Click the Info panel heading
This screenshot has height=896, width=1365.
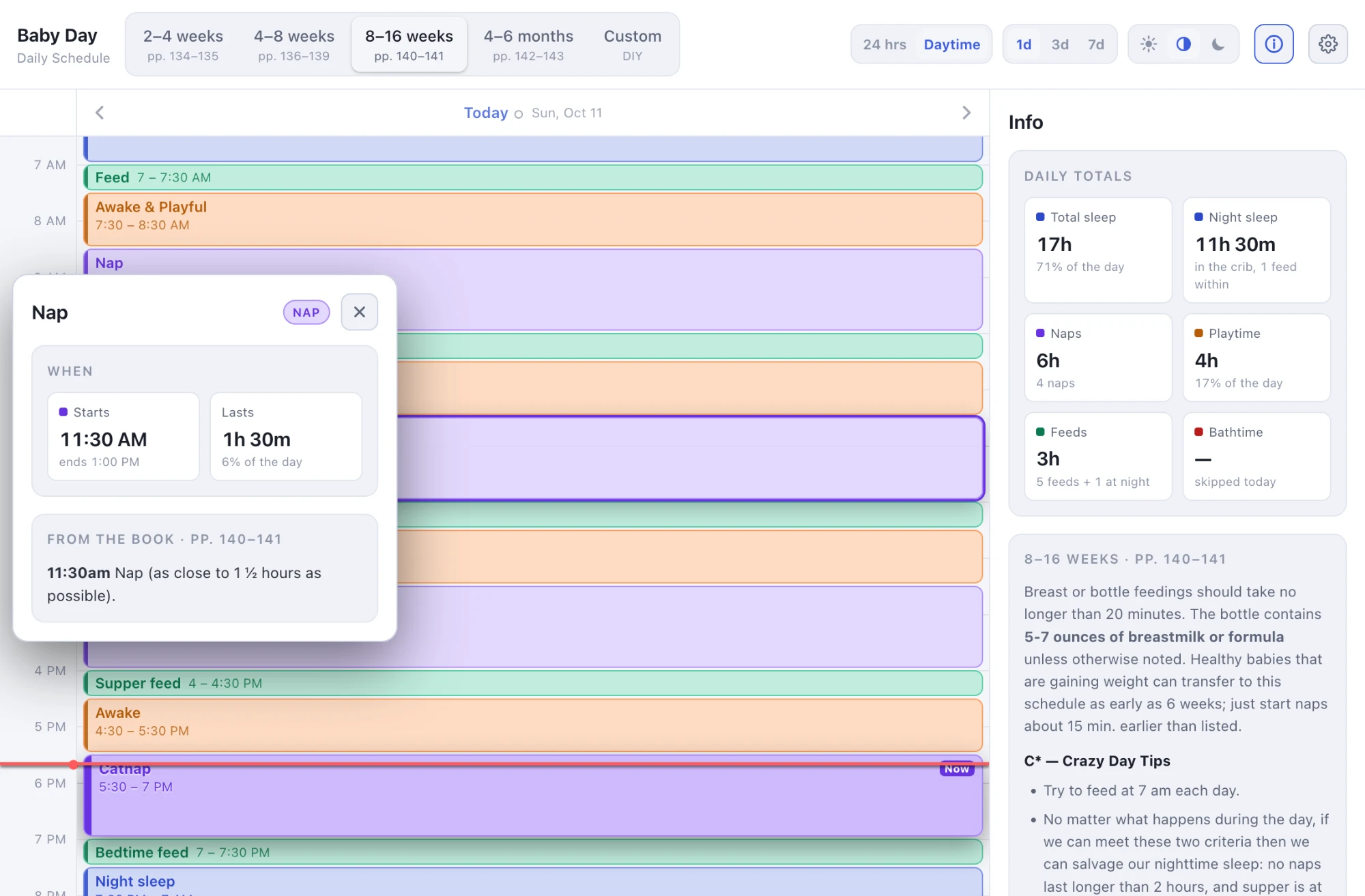[x=1026, y=122]
